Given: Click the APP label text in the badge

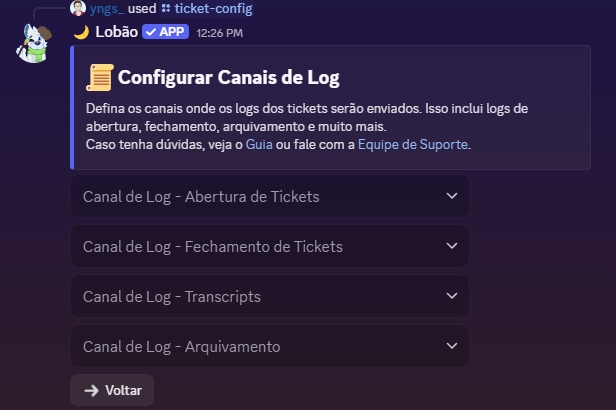Looking at the screenshot, I should pyautogui.click(x=171, y=32).
